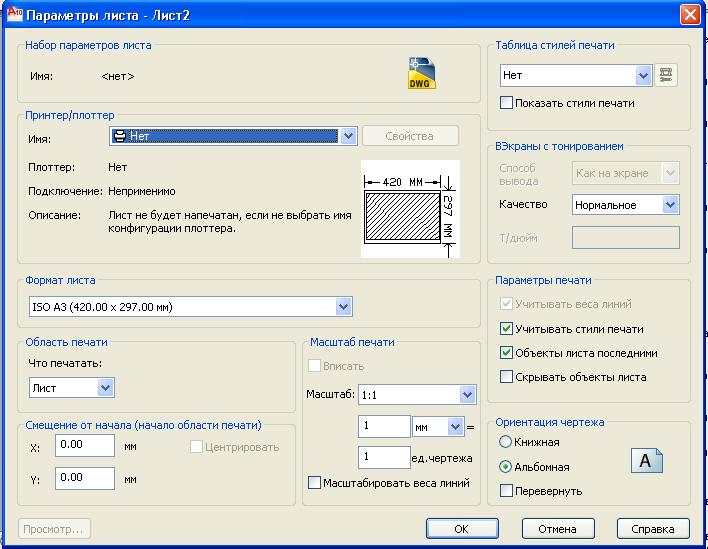This screenshot has height=549, width=708.
Task: Click the Отмена button
Action: pos(558,529)
